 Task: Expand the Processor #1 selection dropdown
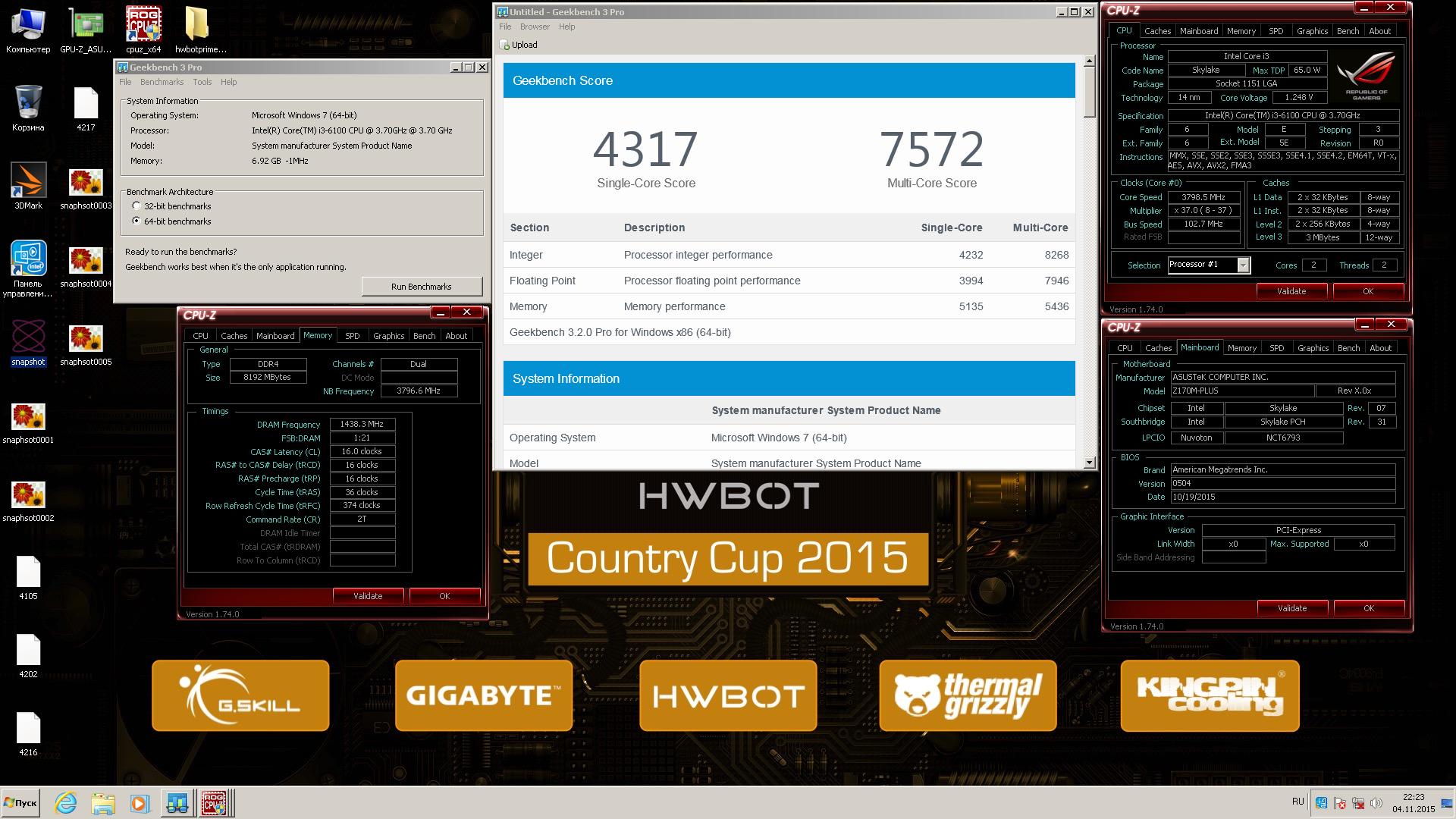coord(1243,265)
